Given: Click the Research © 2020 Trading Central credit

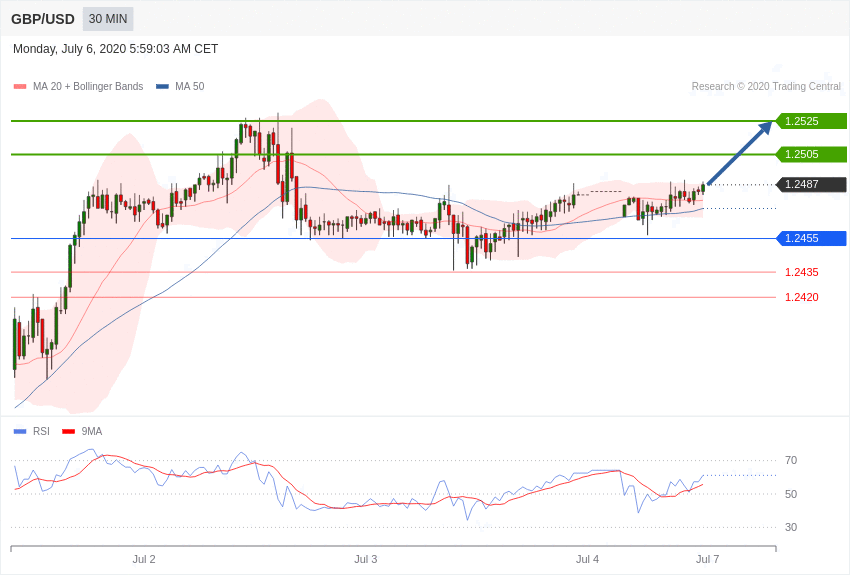Looking at the screenshot, I should click(x=766, y=86).
